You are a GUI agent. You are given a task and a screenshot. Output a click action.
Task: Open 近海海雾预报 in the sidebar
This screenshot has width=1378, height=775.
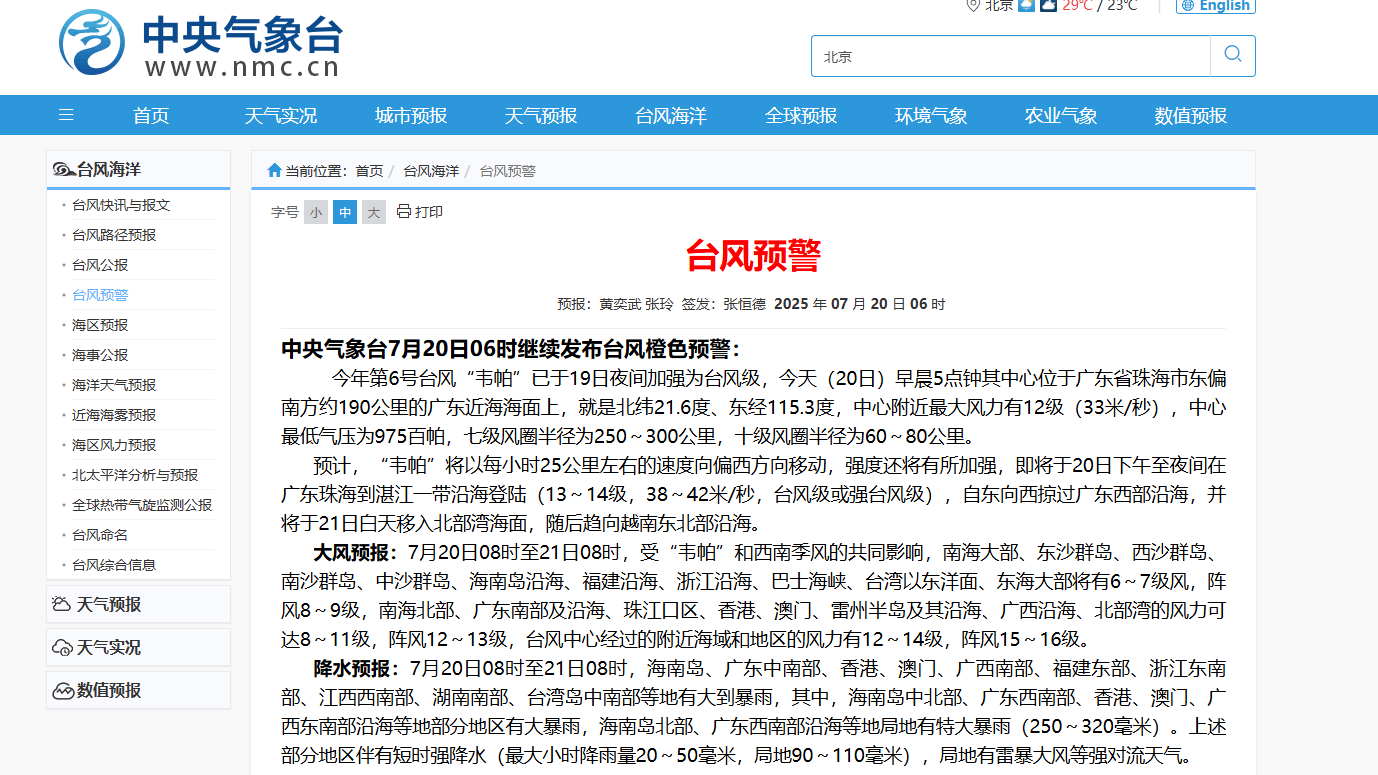(x=114, y=415)
